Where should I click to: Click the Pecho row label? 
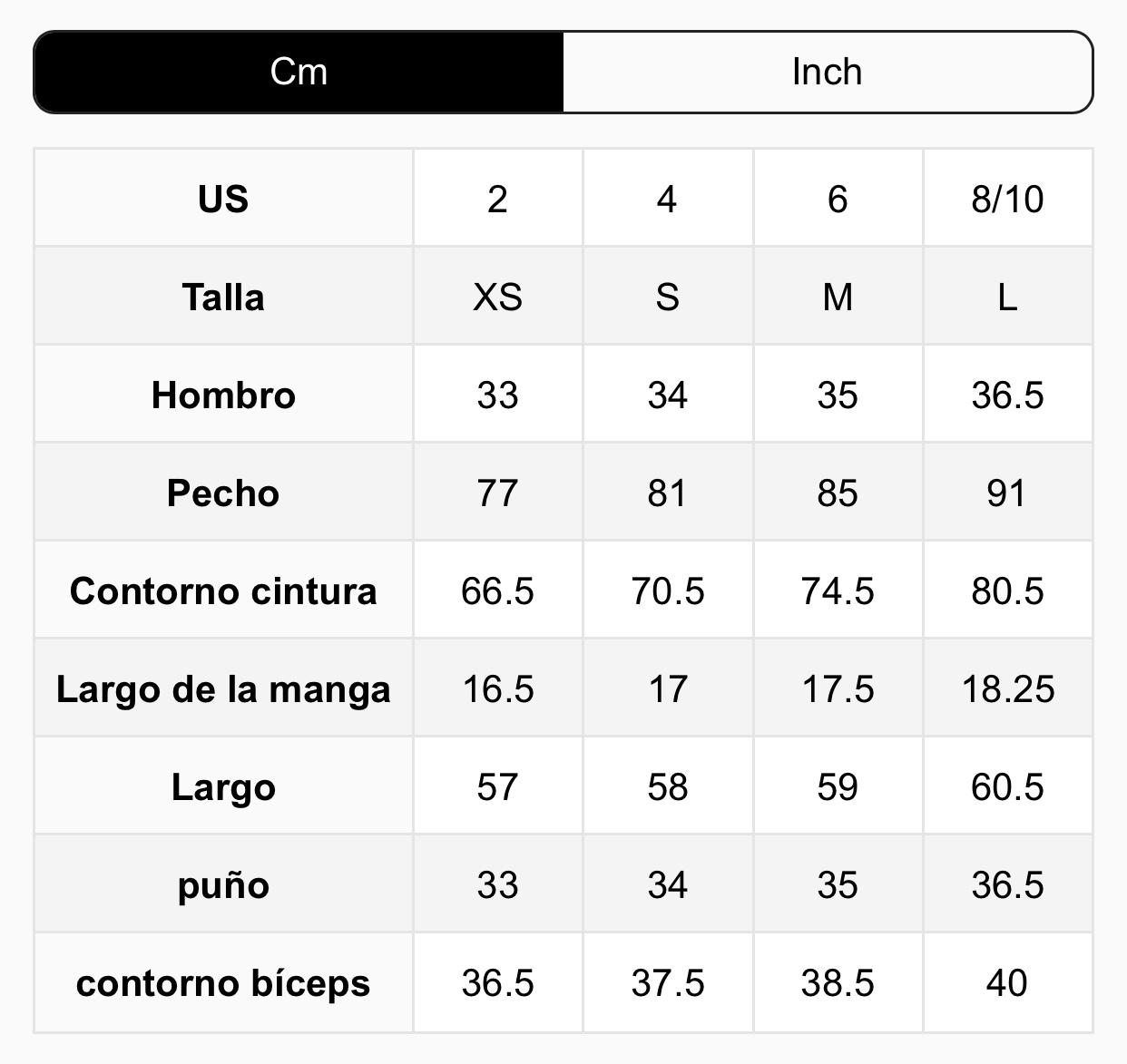click(x=223, y=493)
